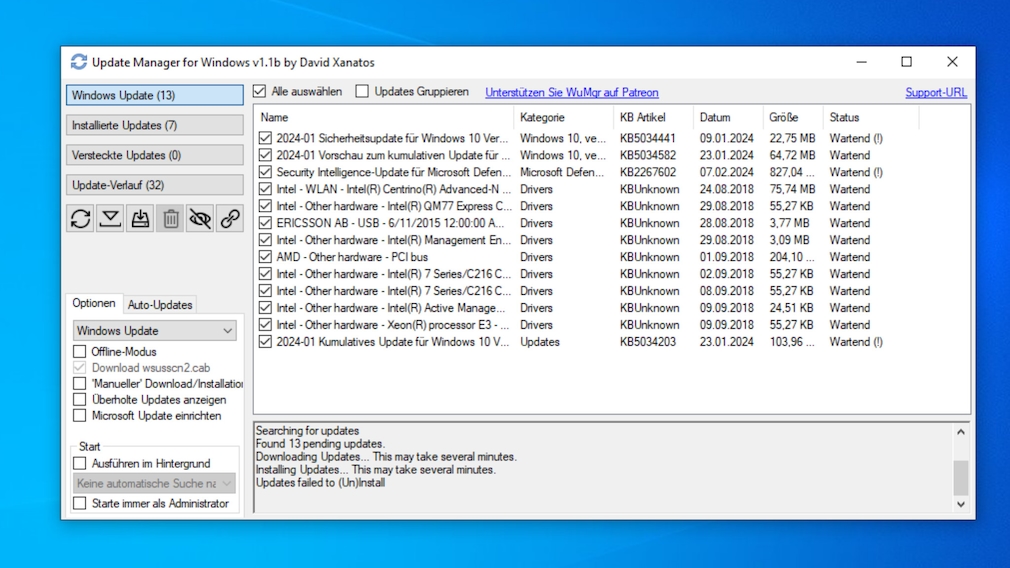Enable Offline-Modus checkbox
The image size is (1010, 568).
pyautogui.click(x=79, y=352)
